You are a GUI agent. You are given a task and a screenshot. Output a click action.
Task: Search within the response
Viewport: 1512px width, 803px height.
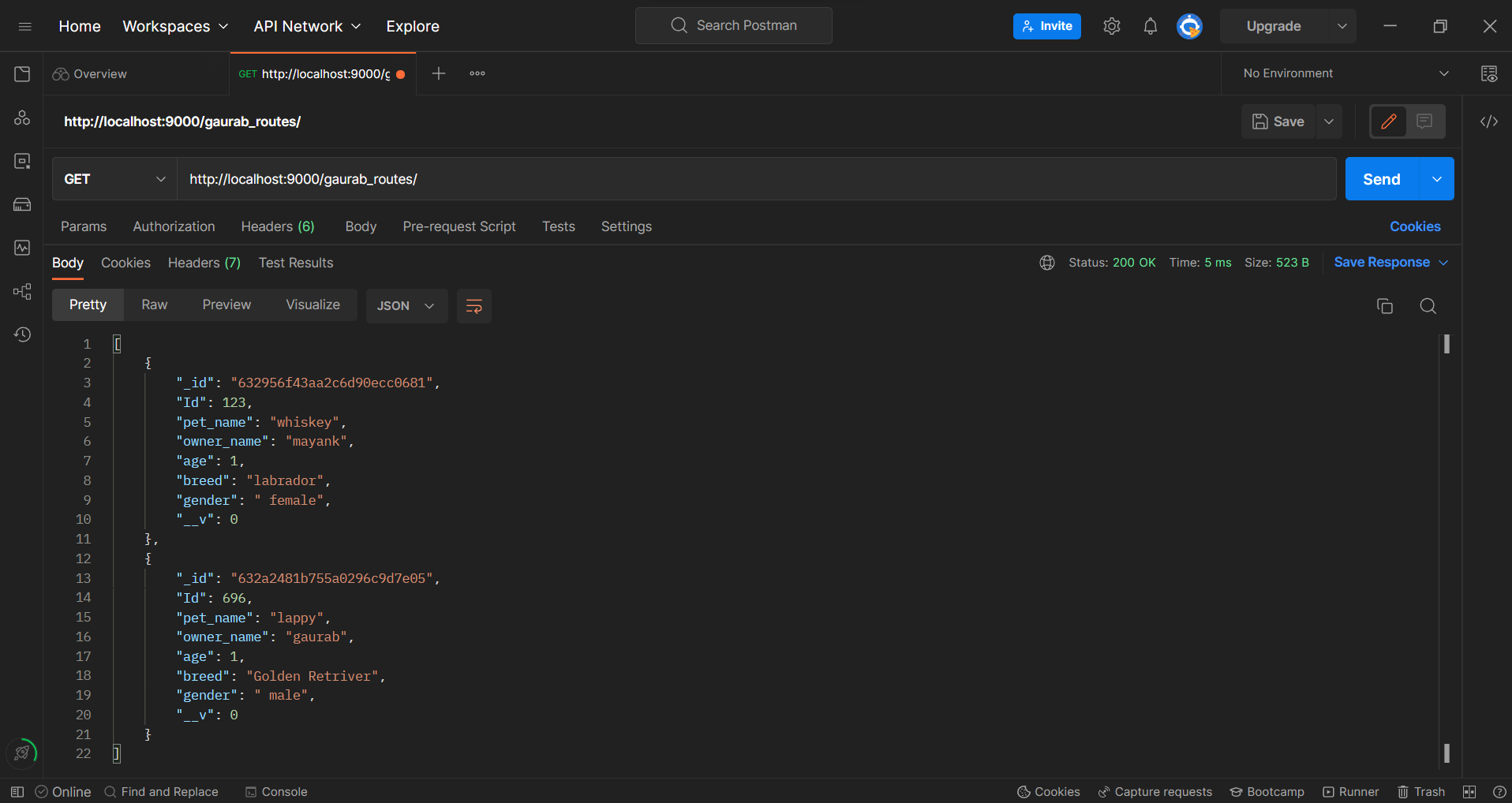click(1428, 305)
